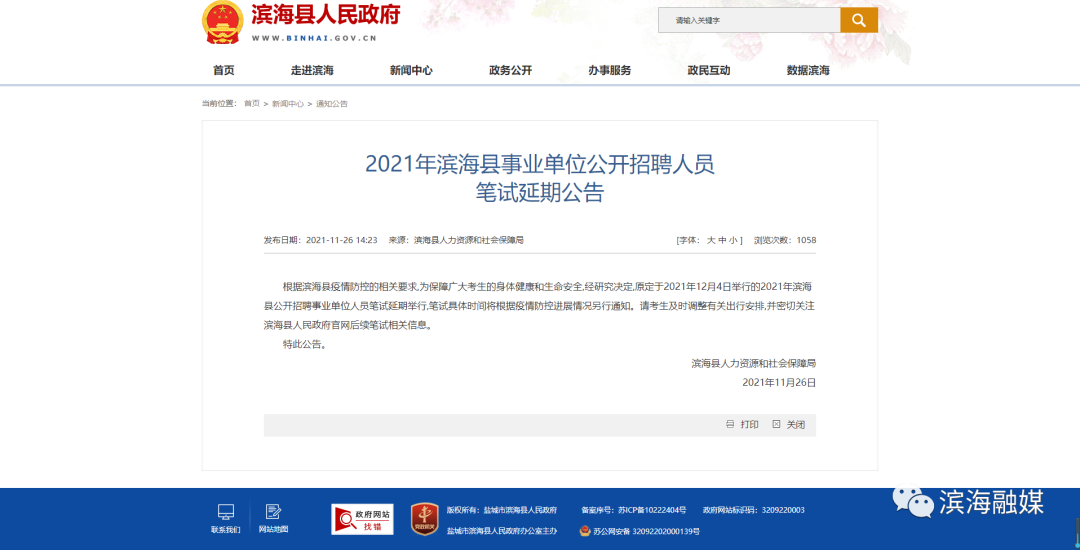1080x550 pixels.
Task: Click the 浏览次数: 1058 view count
Action: [x=785, y=240]
